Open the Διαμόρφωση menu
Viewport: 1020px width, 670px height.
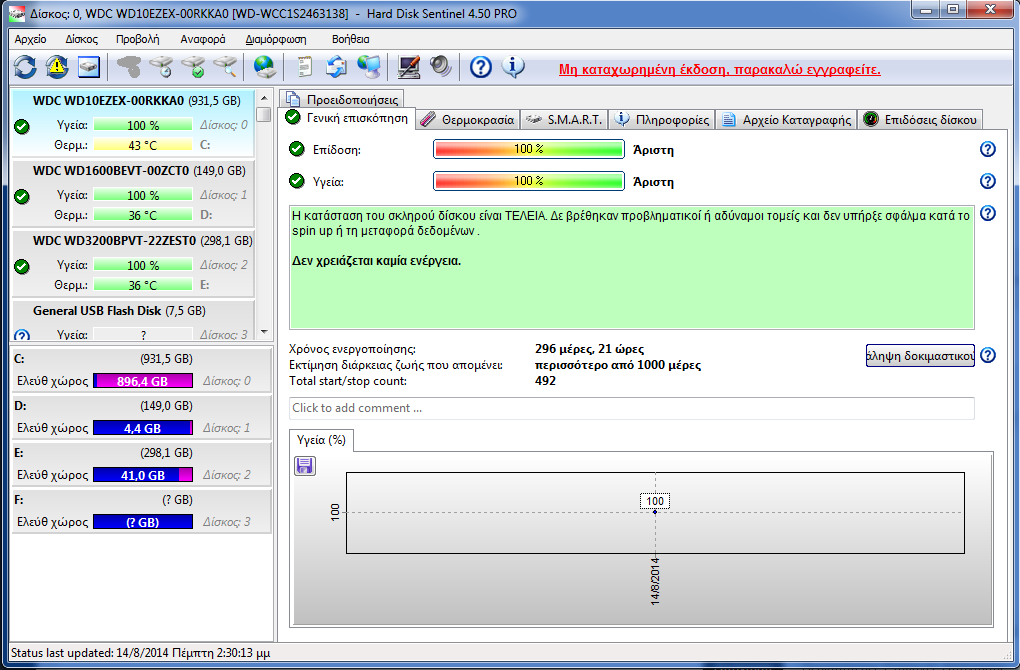(276, 39)
